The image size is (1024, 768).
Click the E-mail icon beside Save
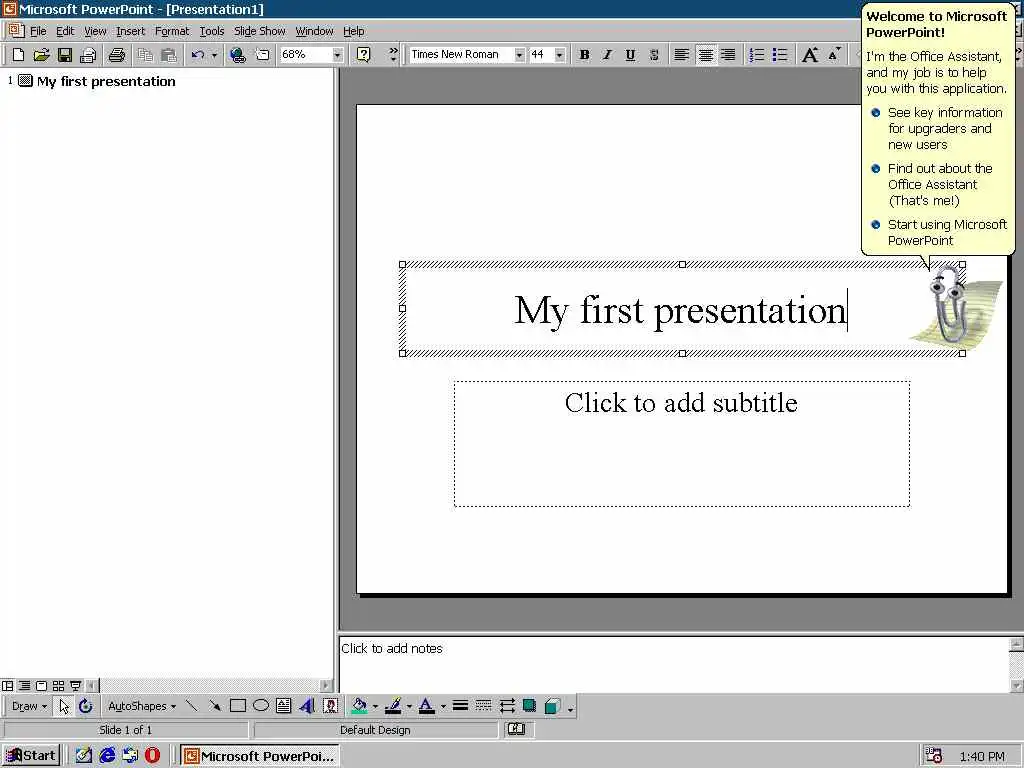point(88,55)
